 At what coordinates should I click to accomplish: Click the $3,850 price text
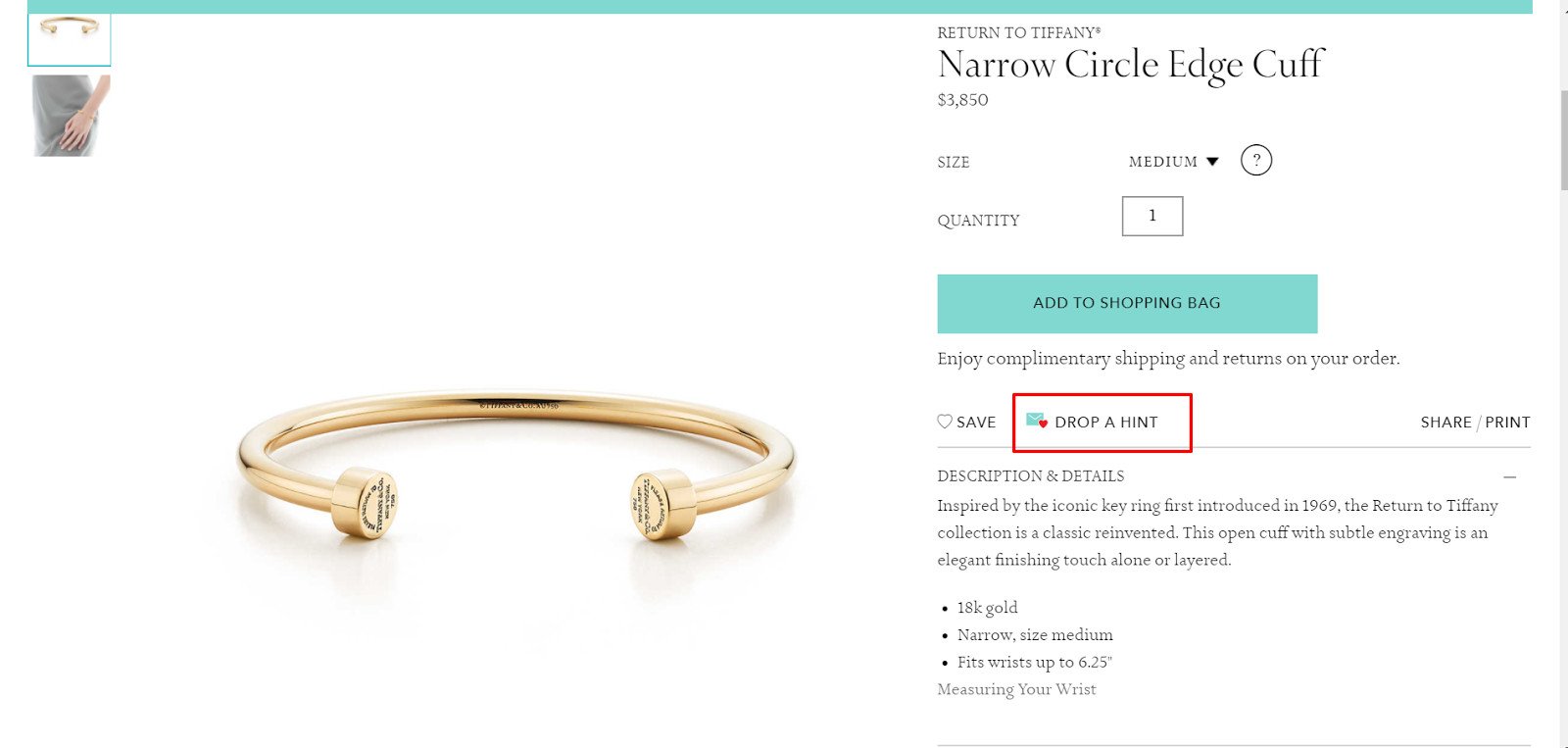[962, 100]
